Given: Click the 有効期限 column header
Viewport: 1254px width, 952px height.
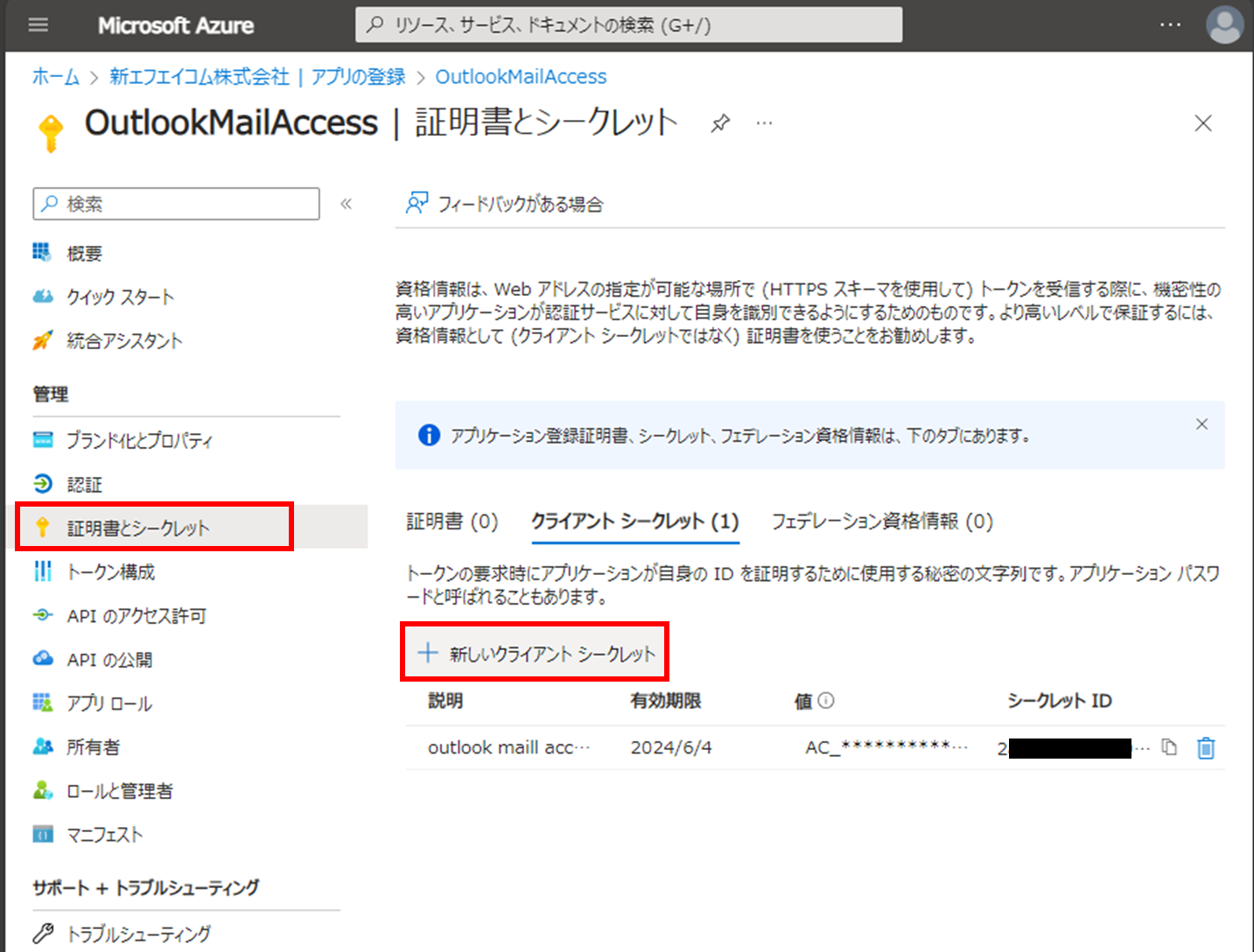Looking at the screenshot, I should click(x=666, y=701).
